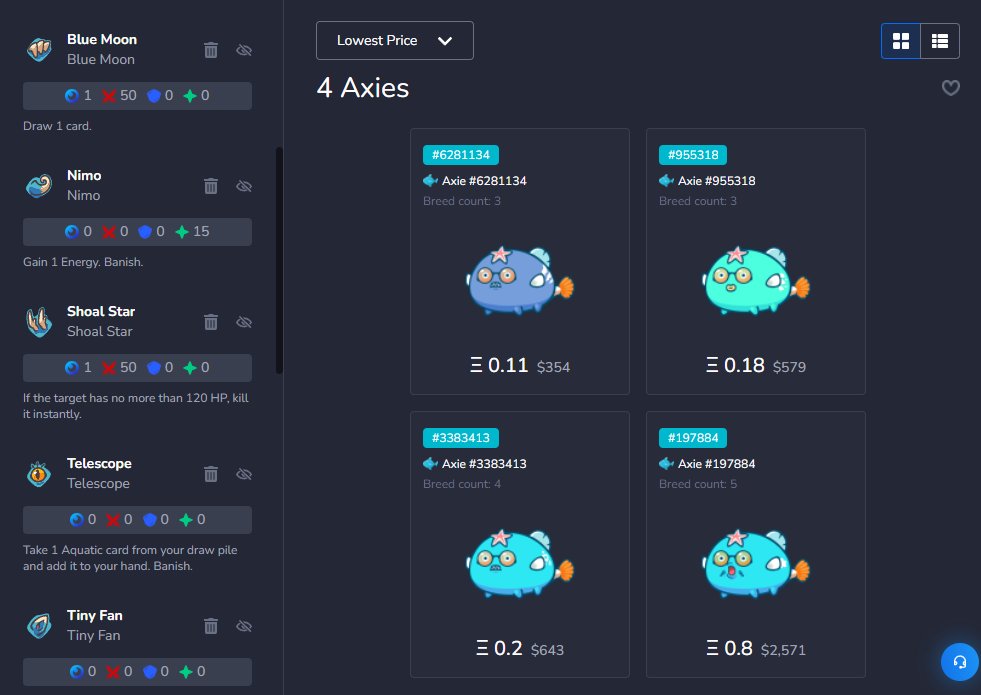981x695 pixels.
Task: Click 'Breed count: 4' text
Action: point(462,484)
